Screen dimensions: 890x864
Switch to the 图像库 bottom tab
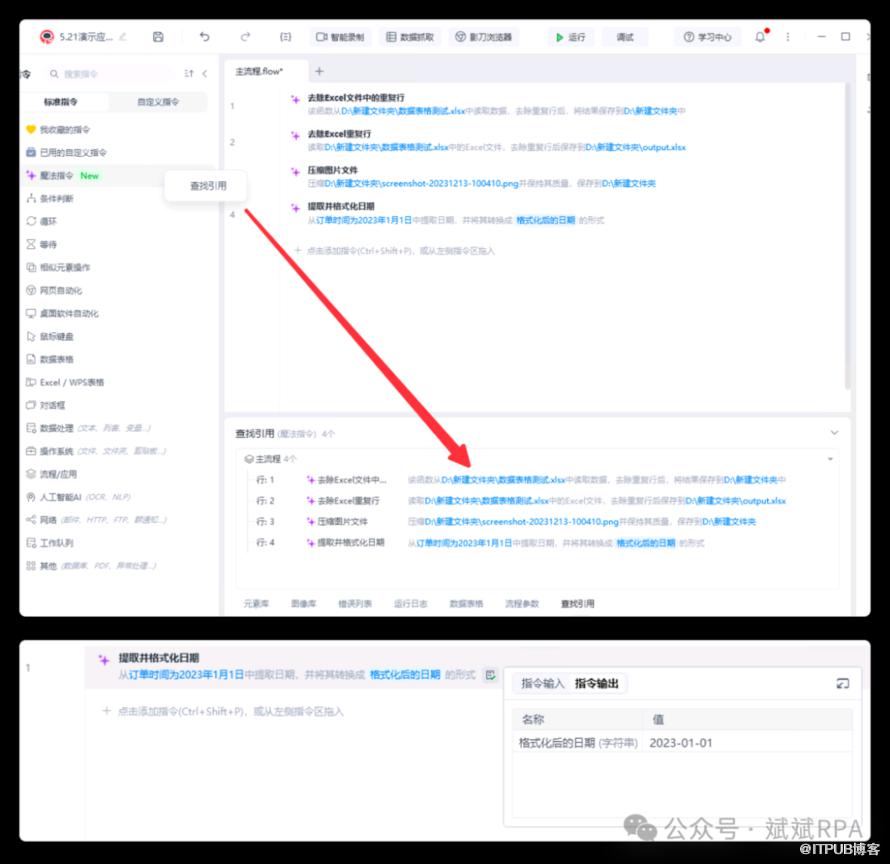pos(304,603)
